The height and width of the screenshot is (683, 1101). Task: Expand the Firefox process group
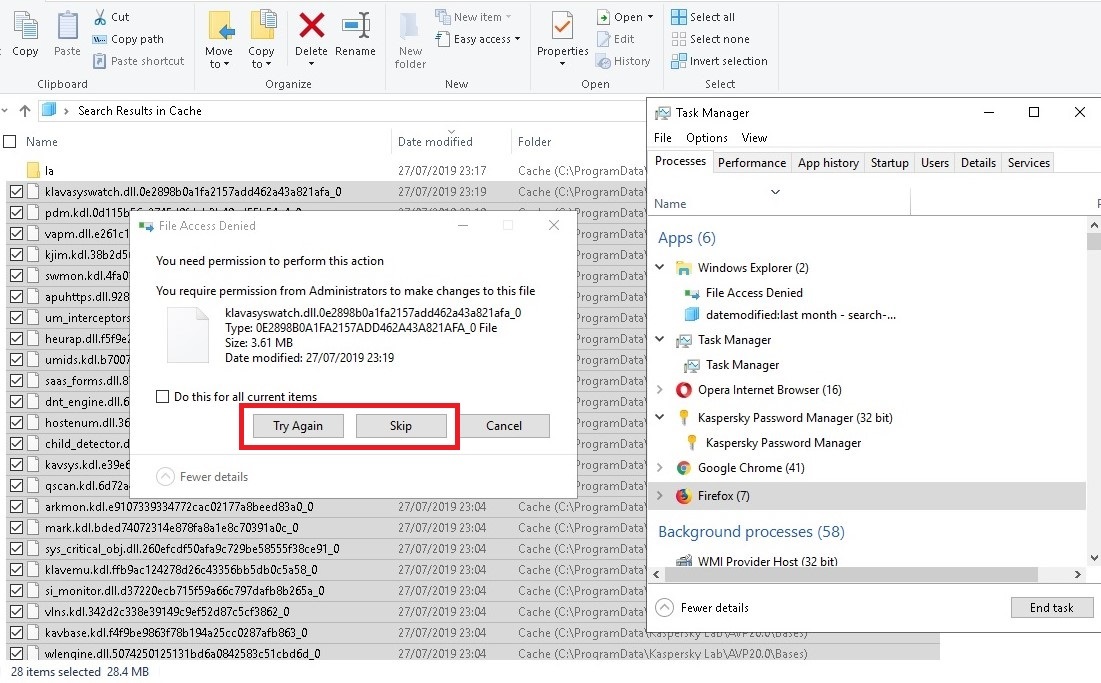(660, 496)
